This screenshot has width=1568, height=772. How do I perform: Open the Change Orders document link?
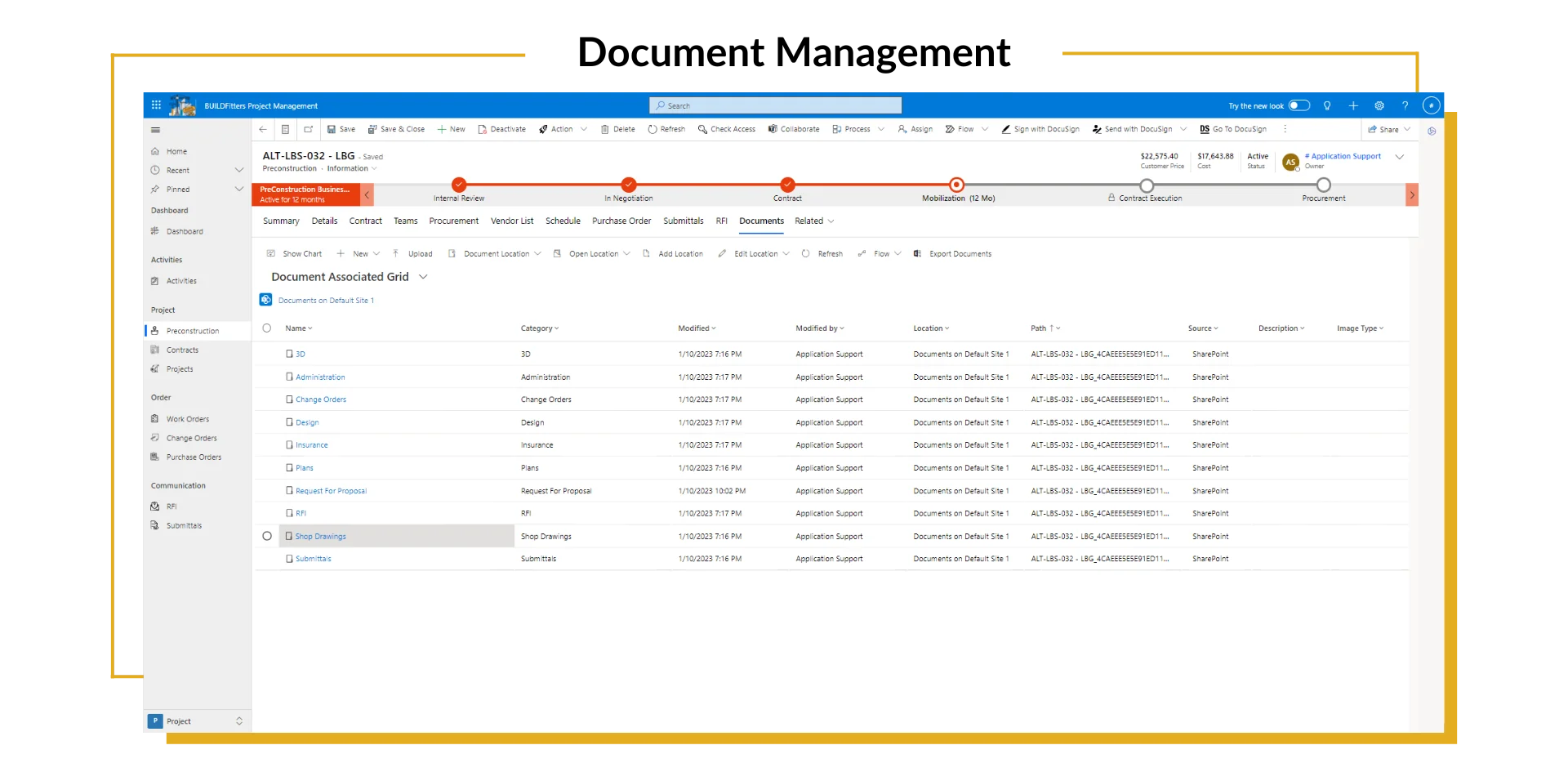click(320, 399)
